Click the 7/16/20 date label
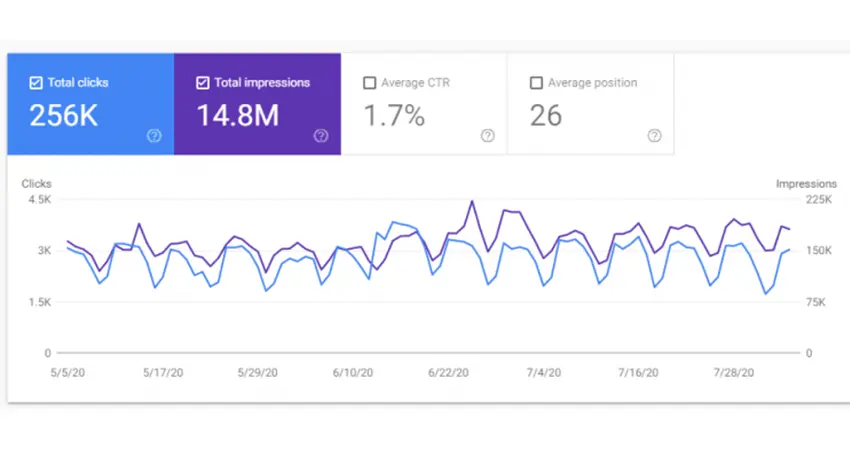Viewport: 850px width, 450px height. pos(639,372)
